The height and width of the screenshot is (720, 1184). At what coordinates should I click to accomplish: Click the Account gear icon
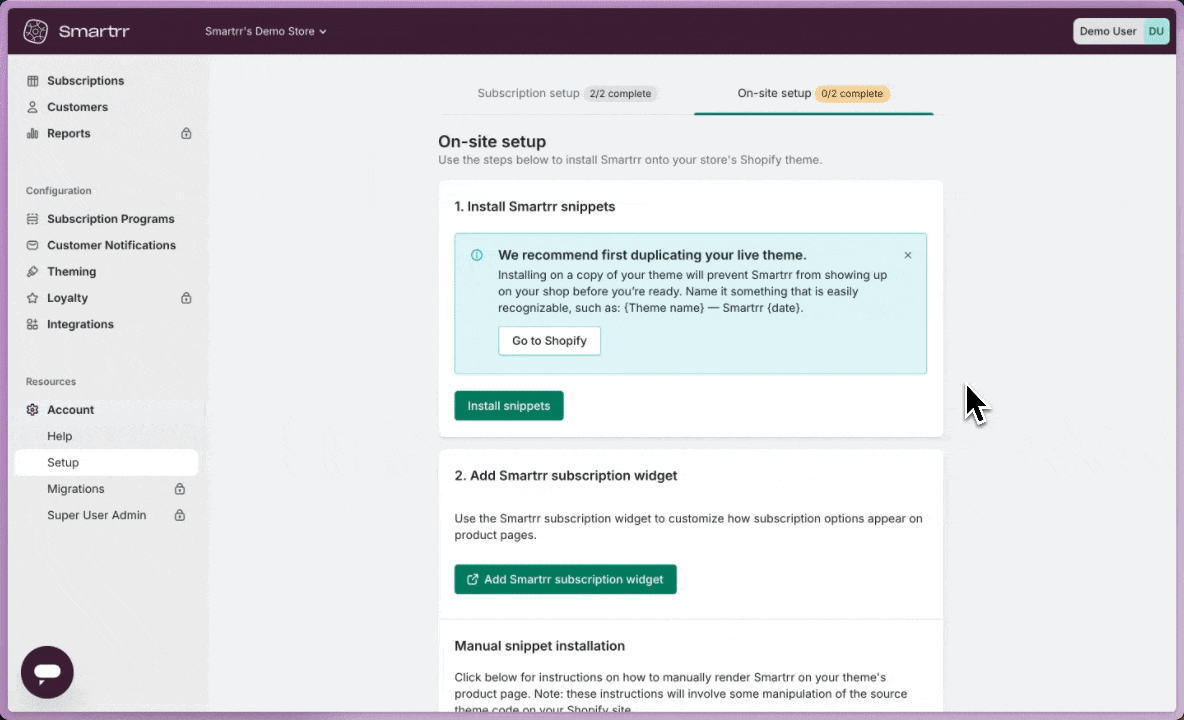point(32,410)
